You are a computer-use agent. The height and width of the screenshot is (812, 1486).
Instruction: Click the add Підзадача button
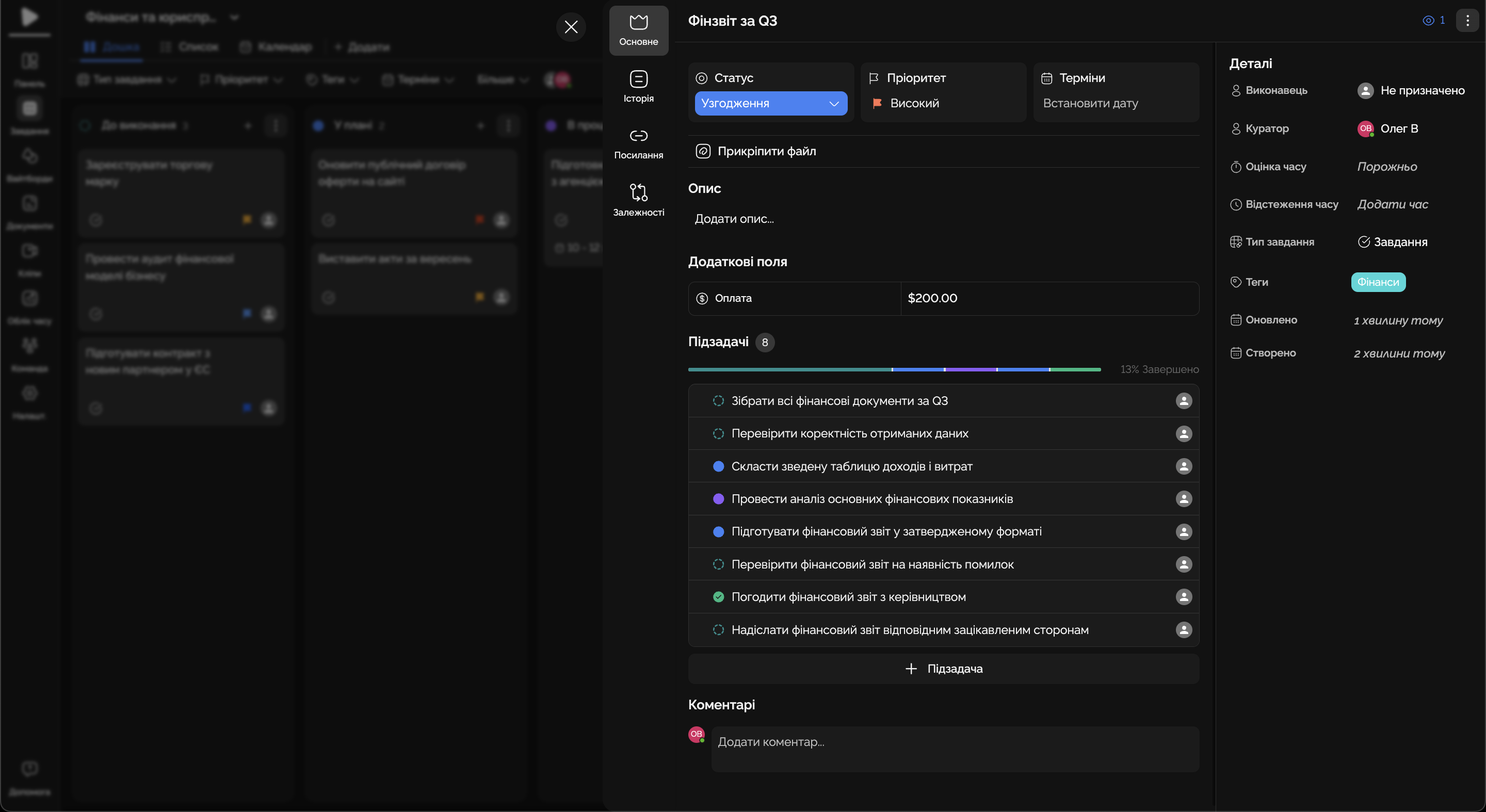click(943, 669)
